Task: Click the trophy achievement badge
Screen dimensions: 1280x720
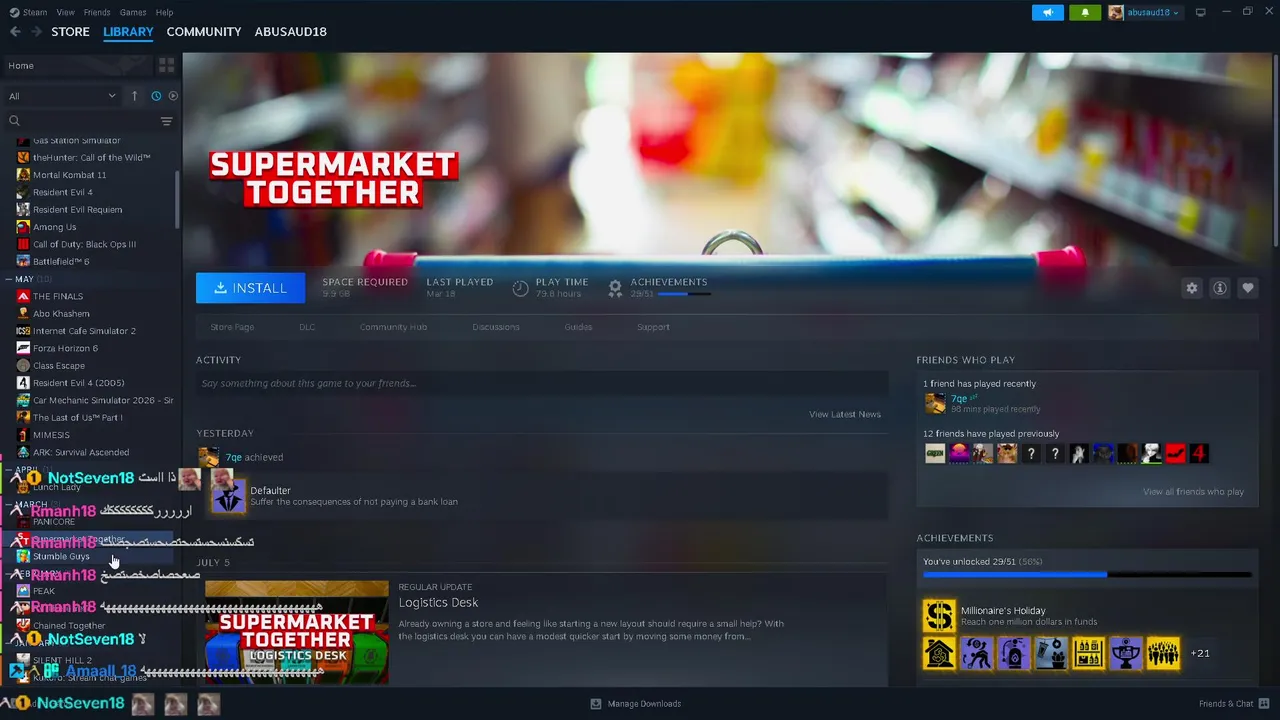Action: pyautogui.click(x=1126, y=653)
